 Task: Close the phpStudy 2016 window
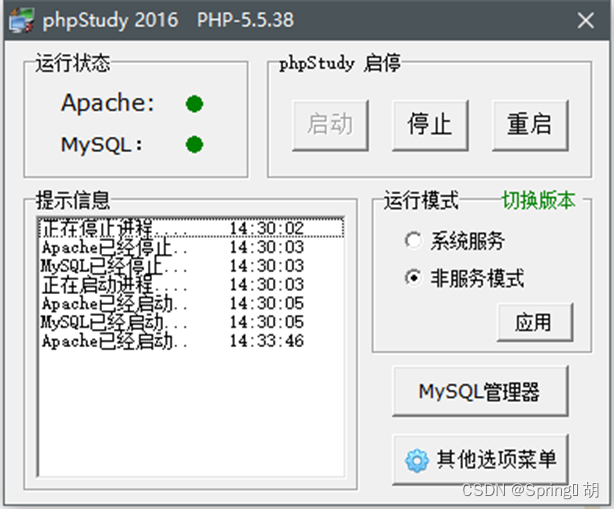(586, 20)
